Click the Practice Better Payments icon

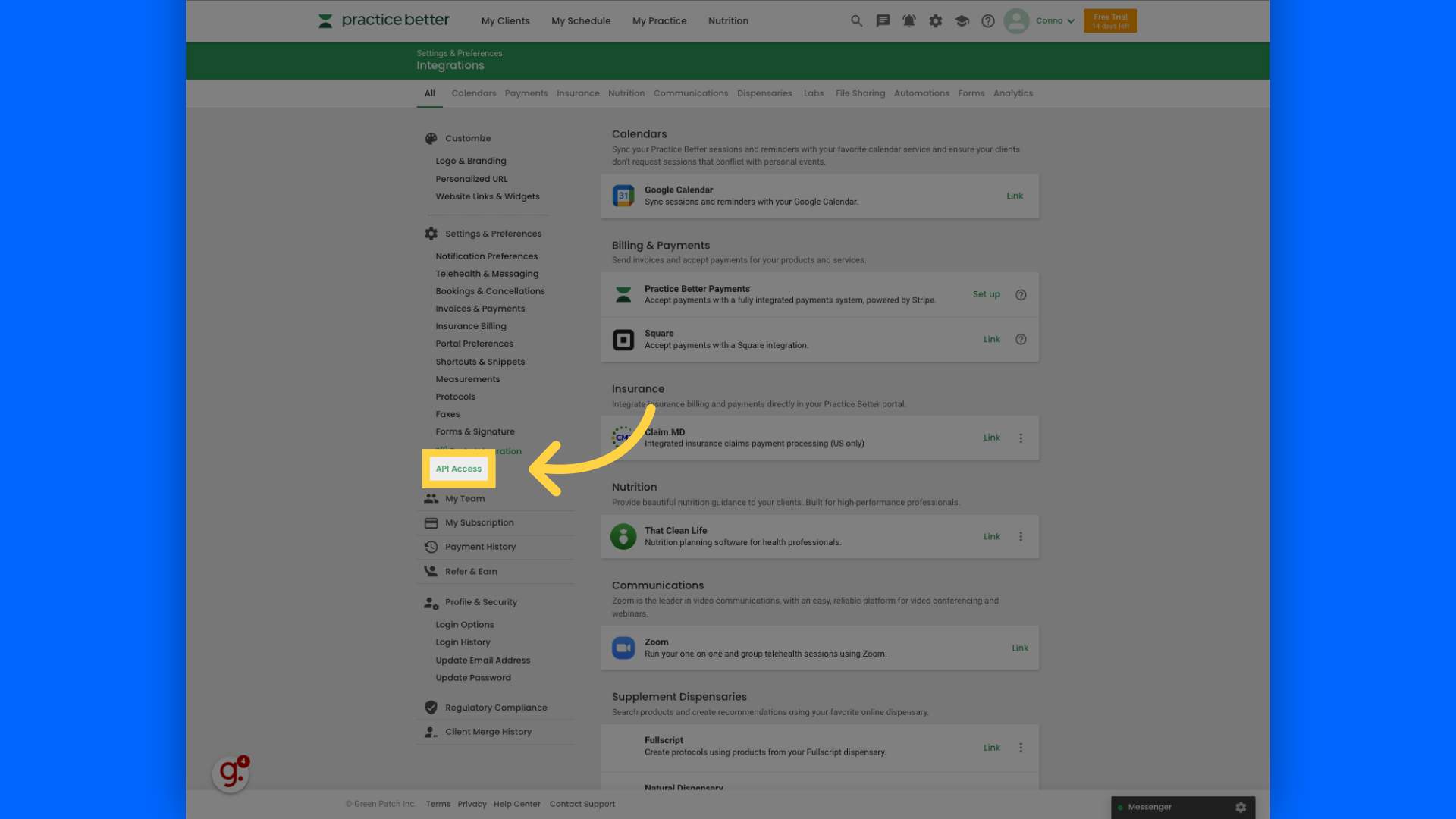point(623,294)
